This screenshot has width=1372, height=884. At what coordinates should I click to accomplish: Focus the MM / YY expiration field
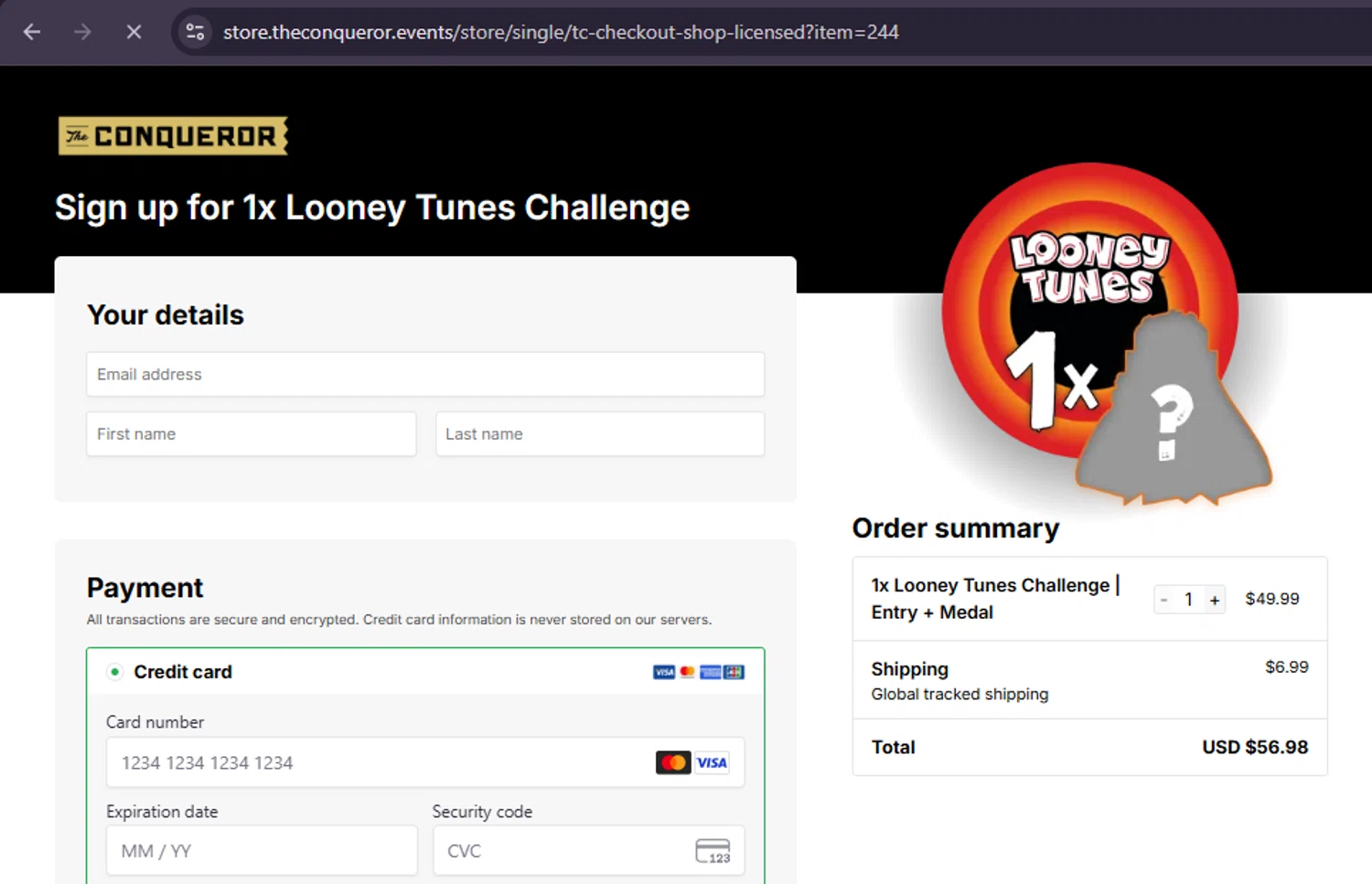coord(262,850)
